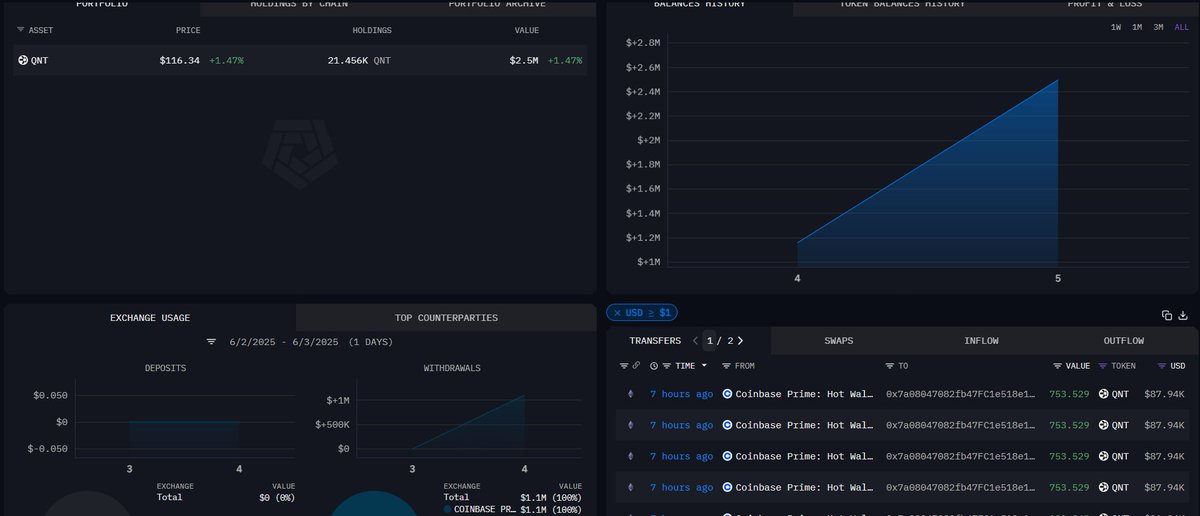Click Coinbase icon in first transfer row
Image resolution: width=1200 pixels, height=516 pixels.
coord(728,394)
